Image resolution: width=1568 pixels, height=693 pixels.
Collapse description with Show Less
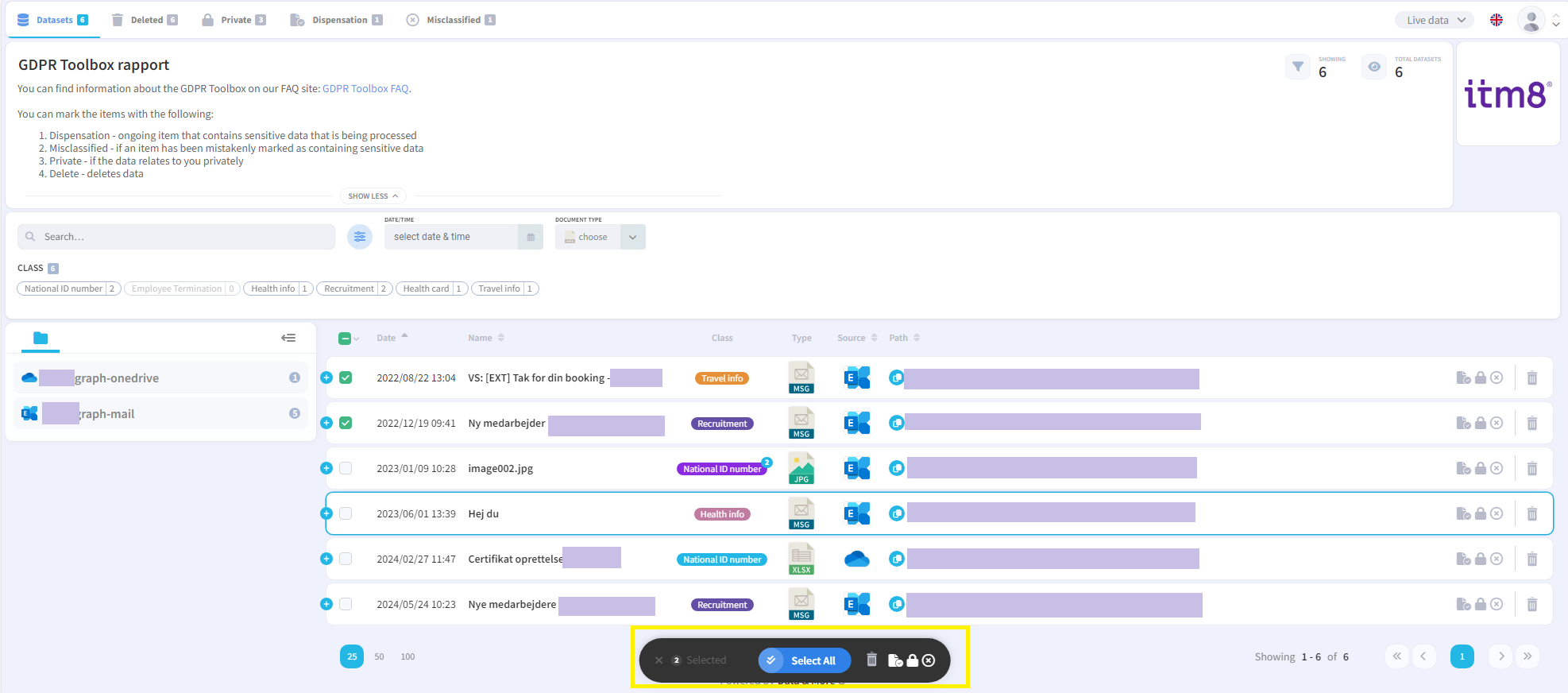373,196
